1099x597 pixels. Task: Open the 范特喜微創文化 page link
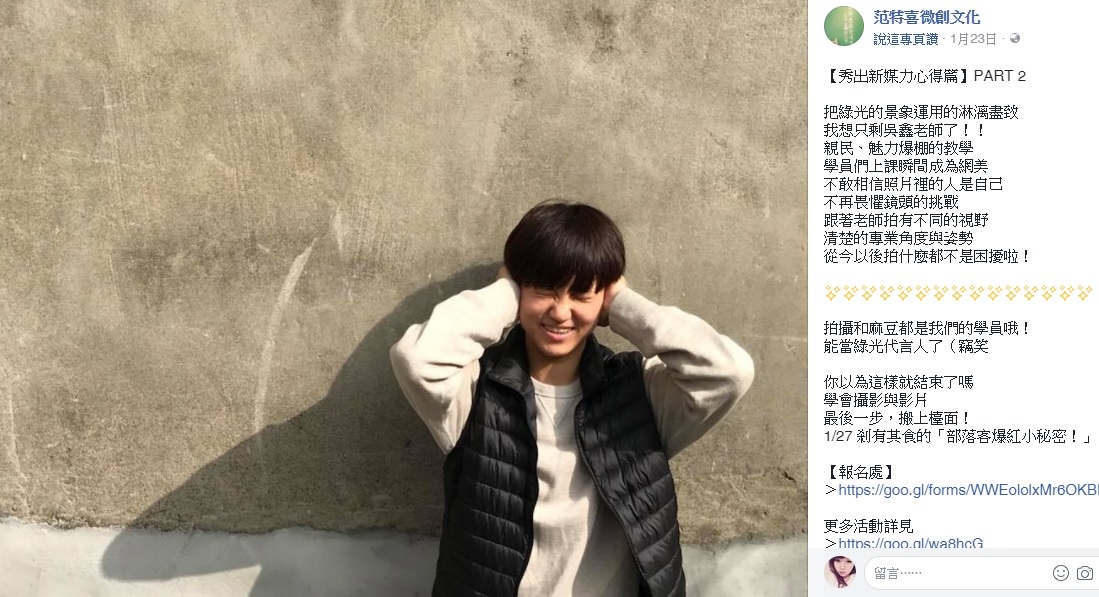(x=926, y=17)
